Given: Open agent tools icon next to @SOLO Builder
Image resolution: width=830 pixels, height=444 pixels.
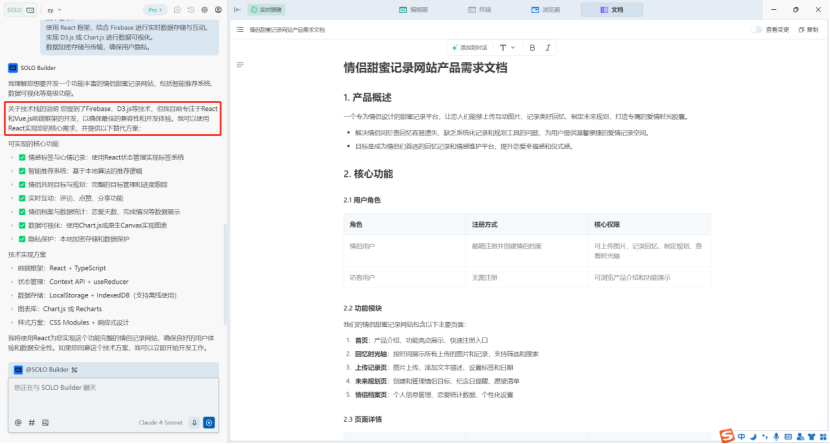Looking at the screenshot, I should [75, 369].
